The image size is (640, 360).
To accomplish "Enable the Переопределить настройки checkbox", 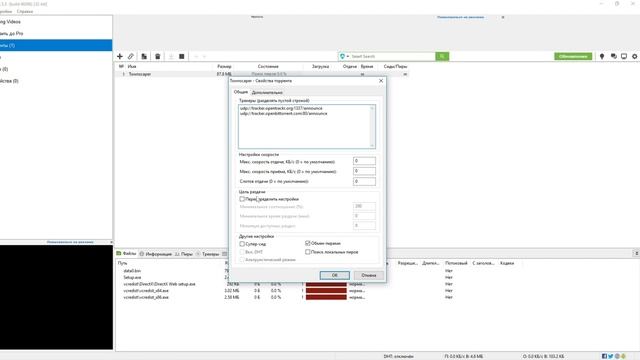I will 242,199.
